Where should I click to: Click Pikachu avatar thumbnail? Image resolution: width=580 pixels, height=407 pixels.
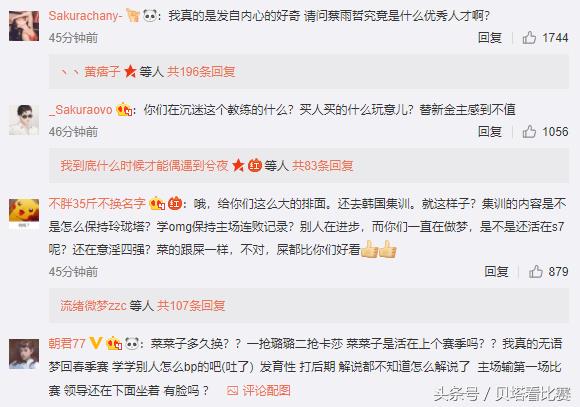pyautogui.click(x=24, y=213)
